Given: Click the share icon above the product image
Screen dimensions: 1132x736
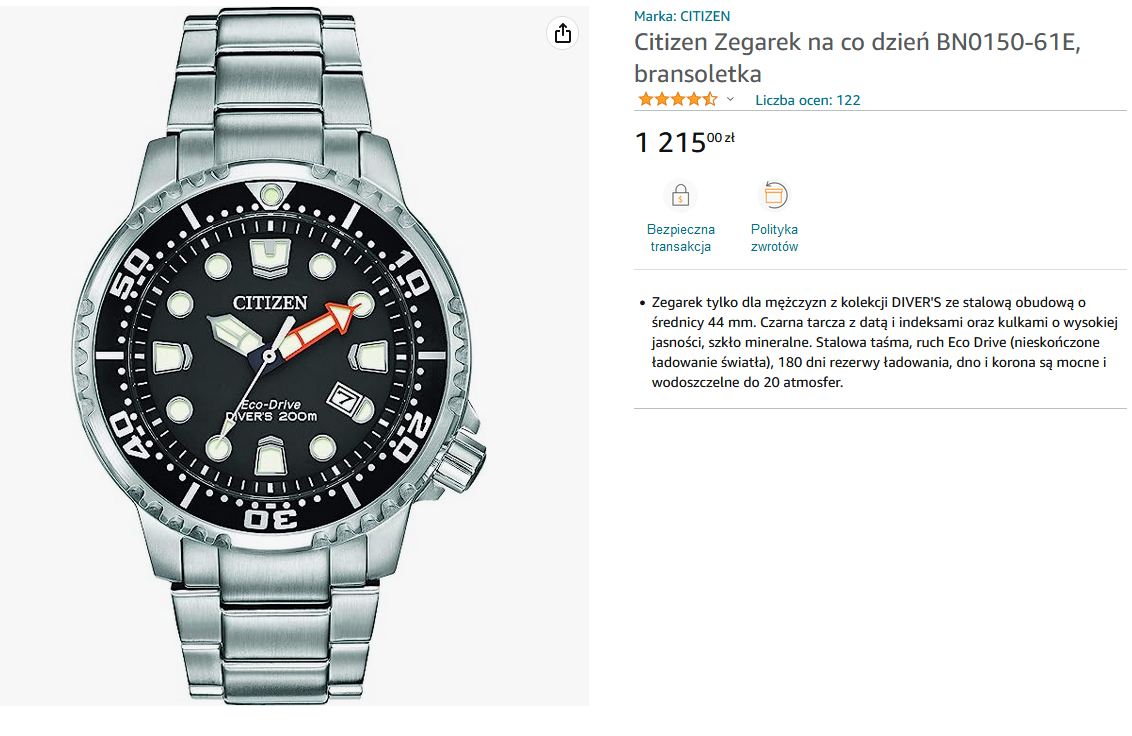Looking at the screenshot, I should (x=563, y=33).
